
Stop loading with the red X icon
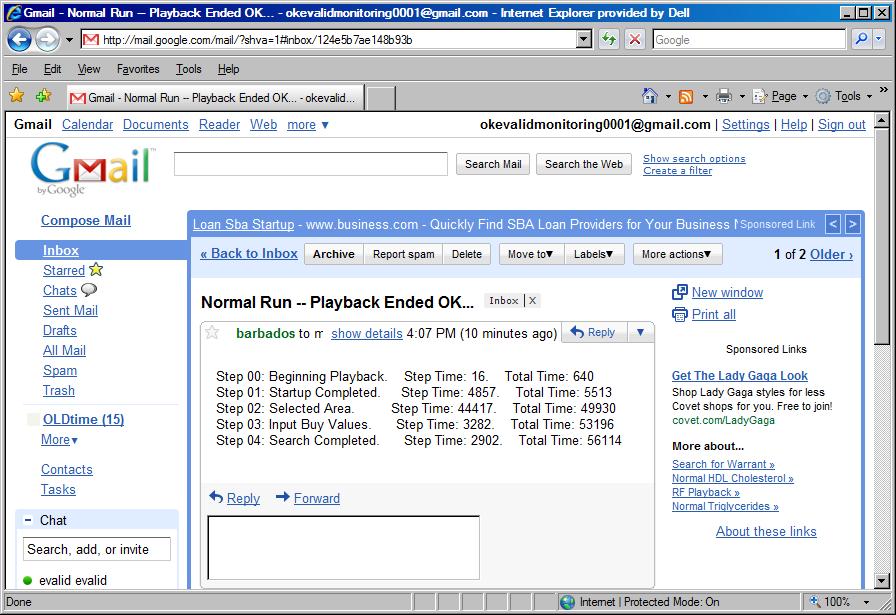tap(634, 39)
